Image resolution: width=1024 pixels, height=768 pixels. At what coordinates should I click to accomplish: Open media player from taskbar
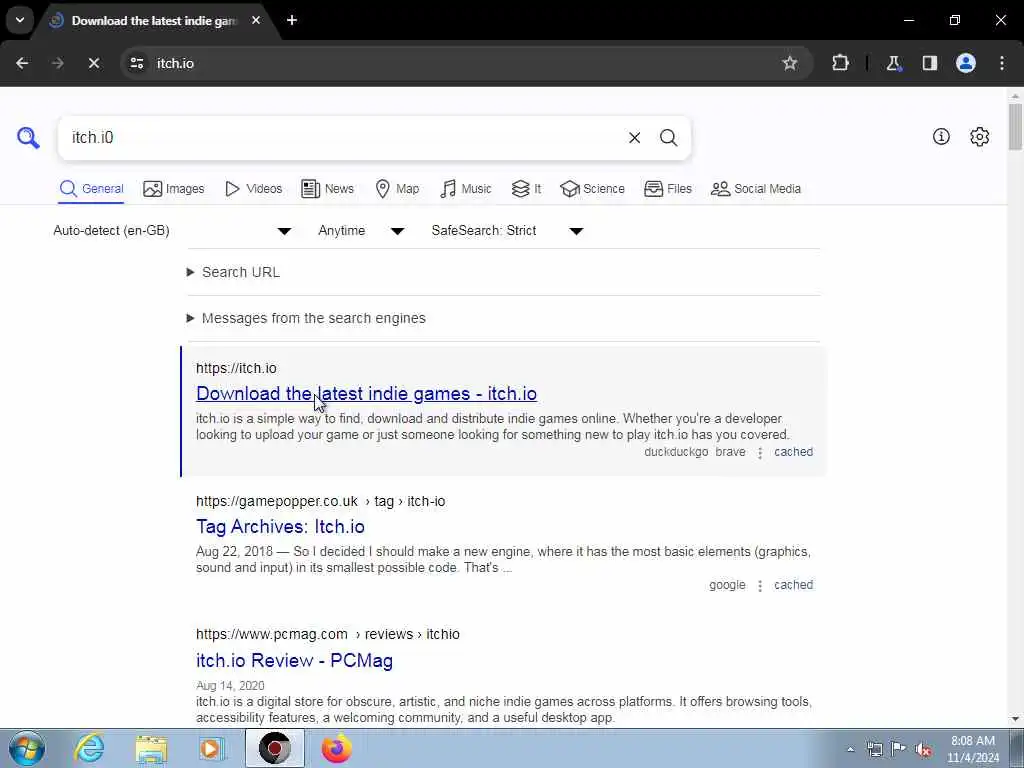coord(211,749)
